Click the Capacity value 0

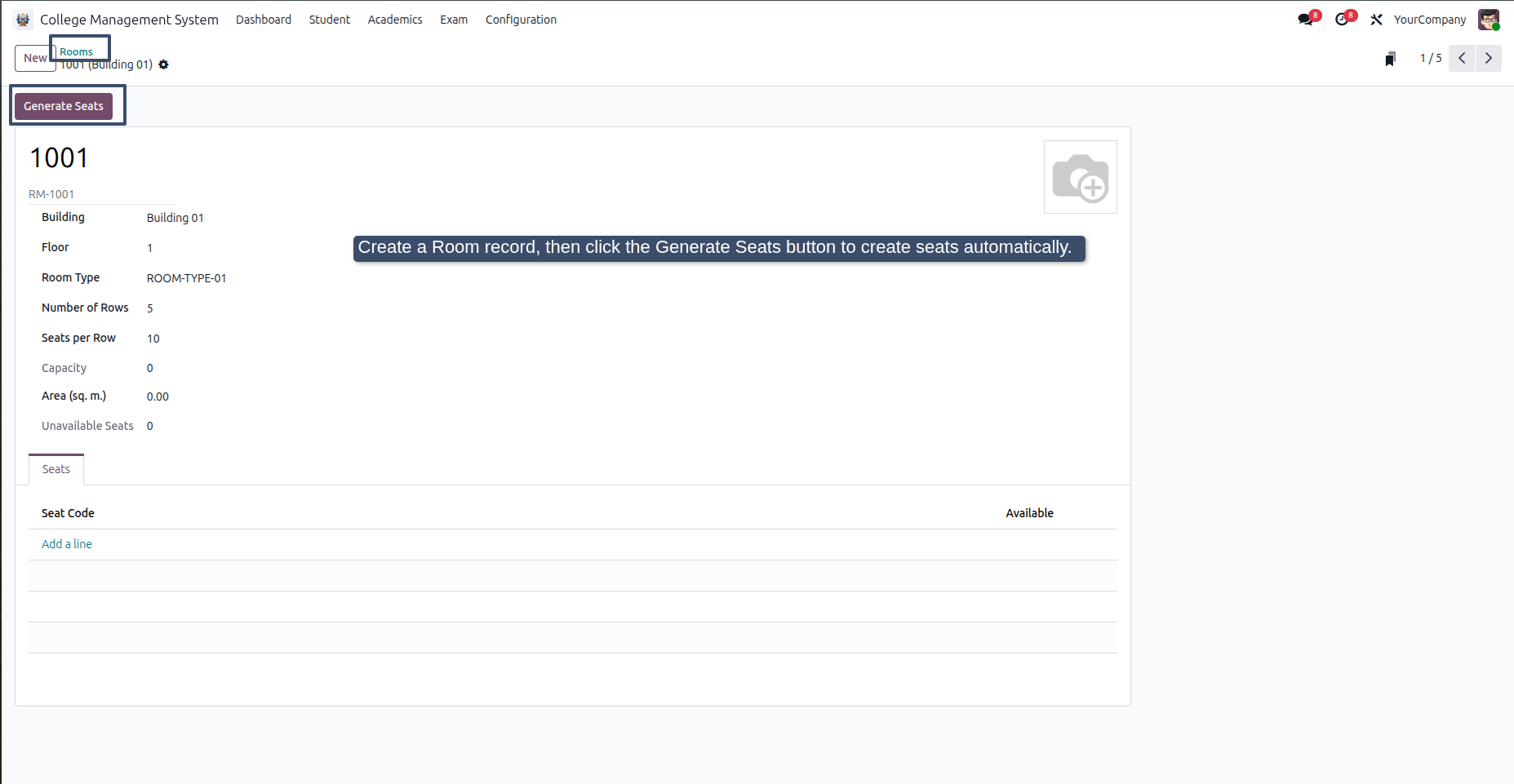coord(150,368)
